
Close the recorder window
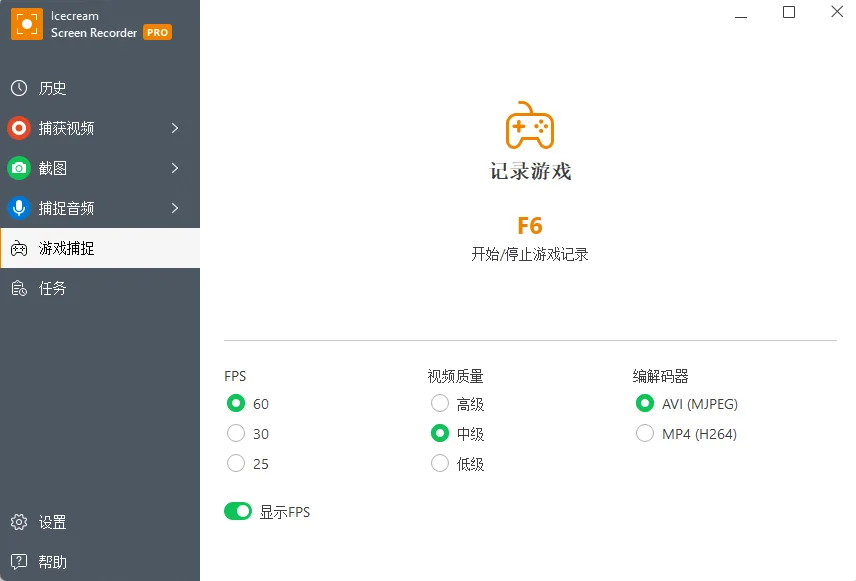pyautogui.click(x=837, y=11)
